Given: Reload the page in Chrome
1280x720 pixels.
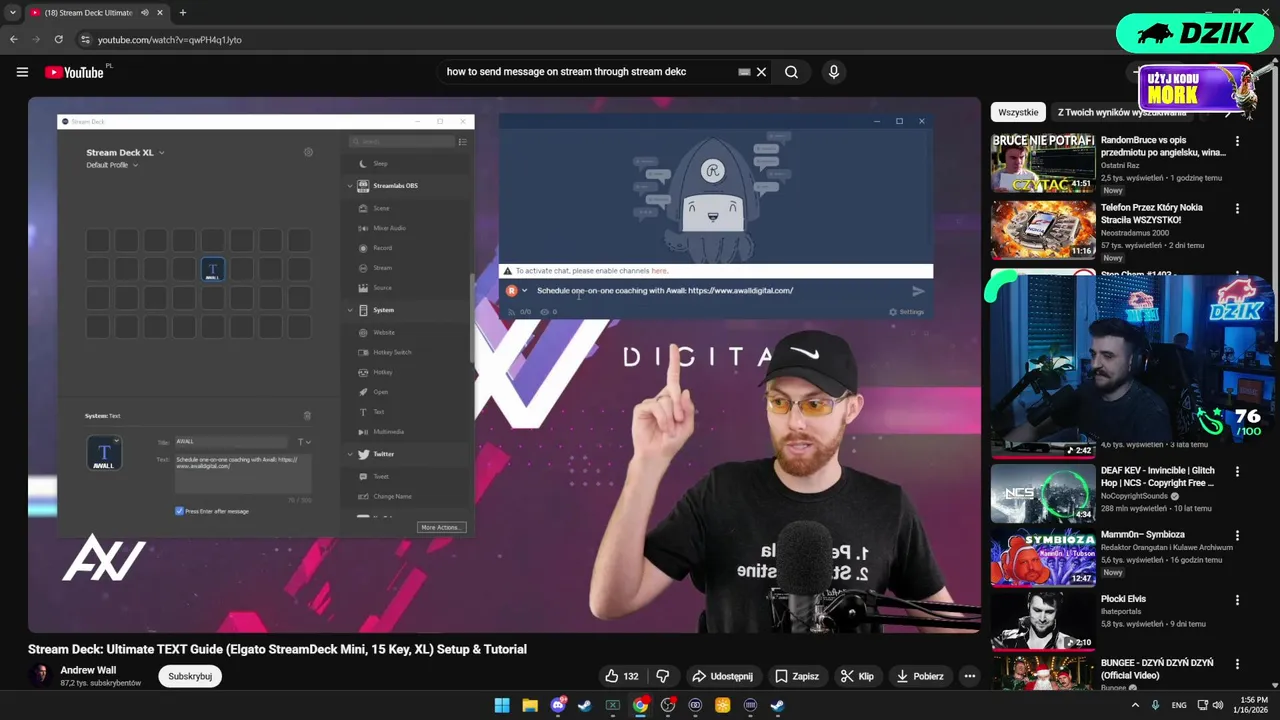Looking at the screenshot, I should tap(58, 39).
